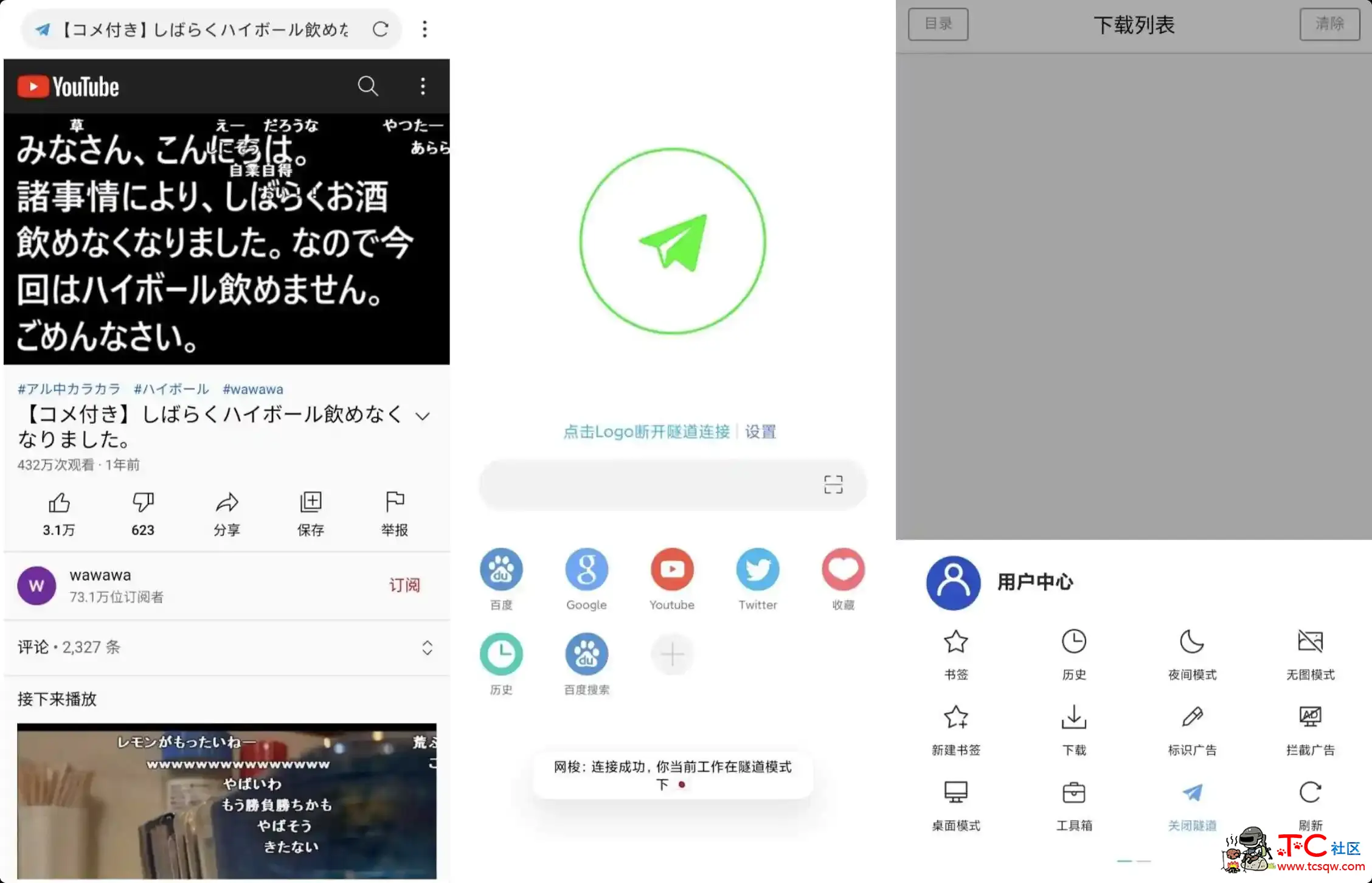The width and height of the screenshot is (1372, 883).
Task: Expand comments section arrow
Action: point(427,648)
